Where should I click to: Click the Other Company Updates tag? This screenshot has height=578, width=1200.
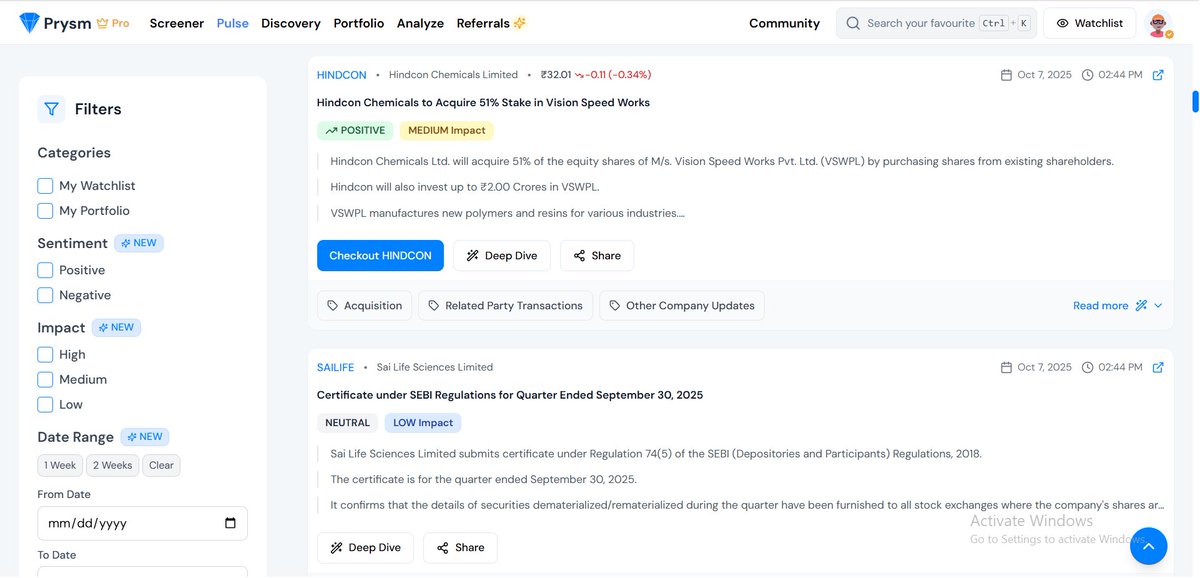point(682,306)
